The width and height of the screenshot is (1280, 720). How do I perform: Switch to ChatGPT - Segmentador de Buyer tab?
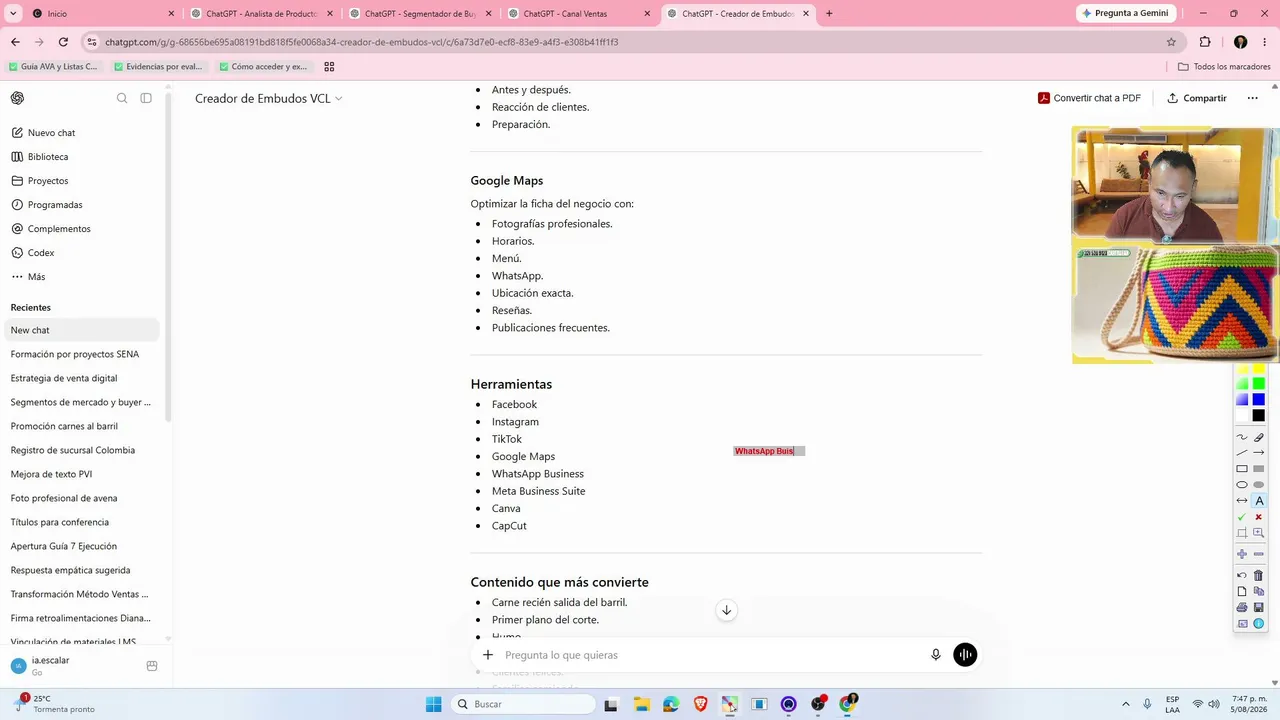point(422,14)
